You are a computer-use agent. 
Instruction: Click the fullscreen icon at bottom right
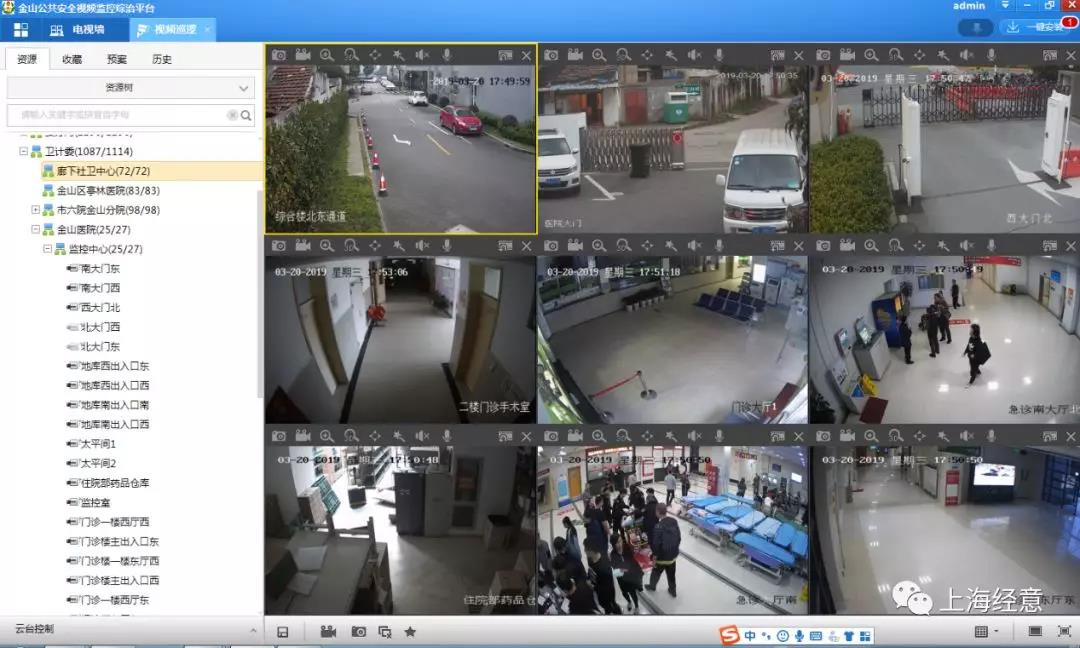click(x=1064, y=631)
